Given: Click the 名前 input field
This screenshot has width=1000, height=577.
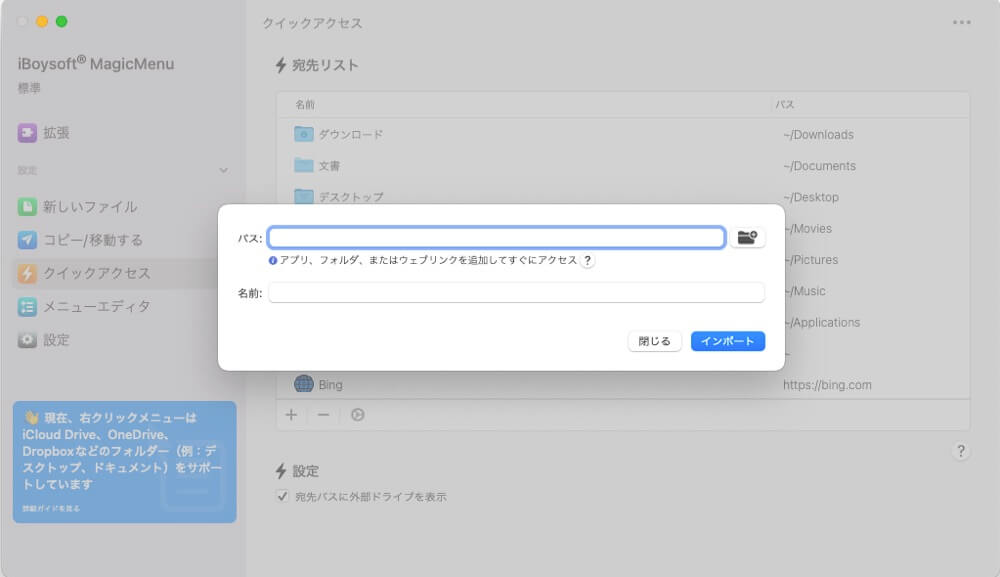Looking at the screenshot, I should click(x=516, y=293).
